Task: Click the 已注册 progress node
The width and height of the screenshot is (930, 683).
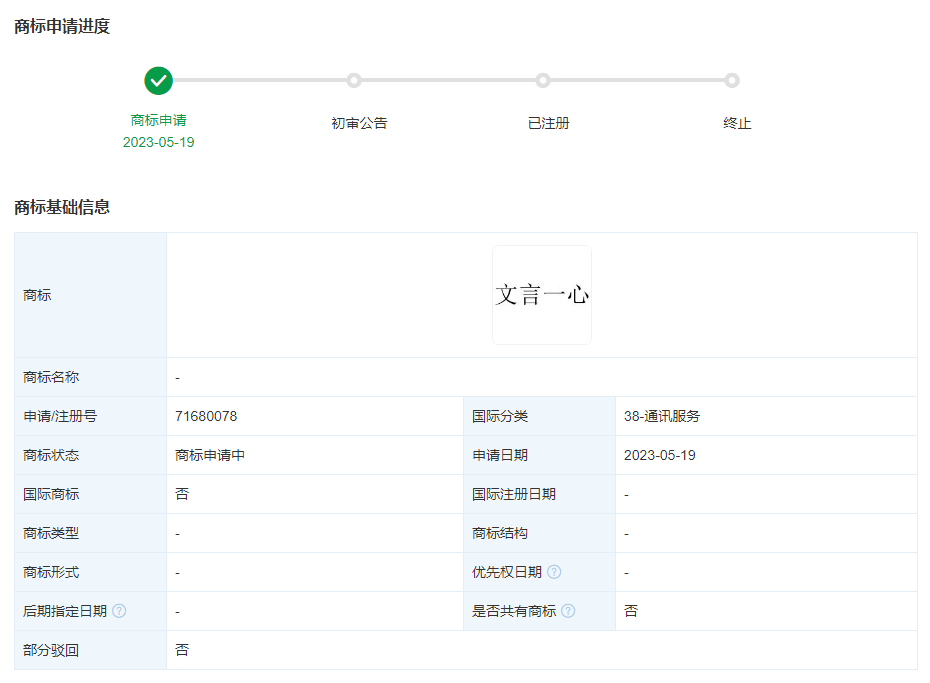Action: point(543,81)
